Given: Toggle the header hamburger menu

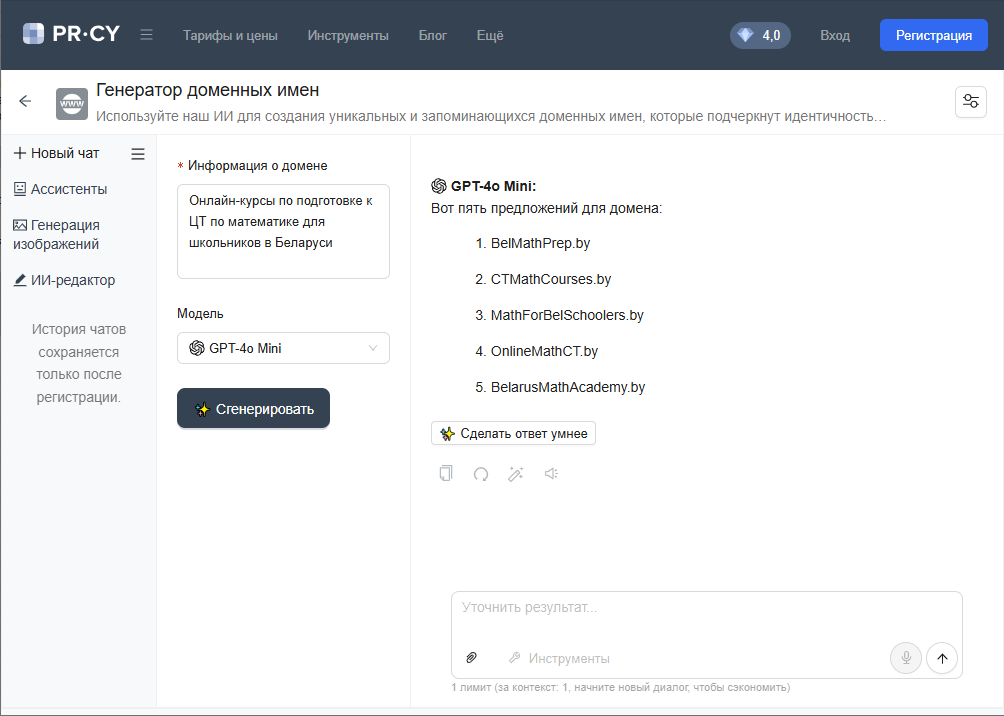Looking at the screenshot, I should coord(147,35).
